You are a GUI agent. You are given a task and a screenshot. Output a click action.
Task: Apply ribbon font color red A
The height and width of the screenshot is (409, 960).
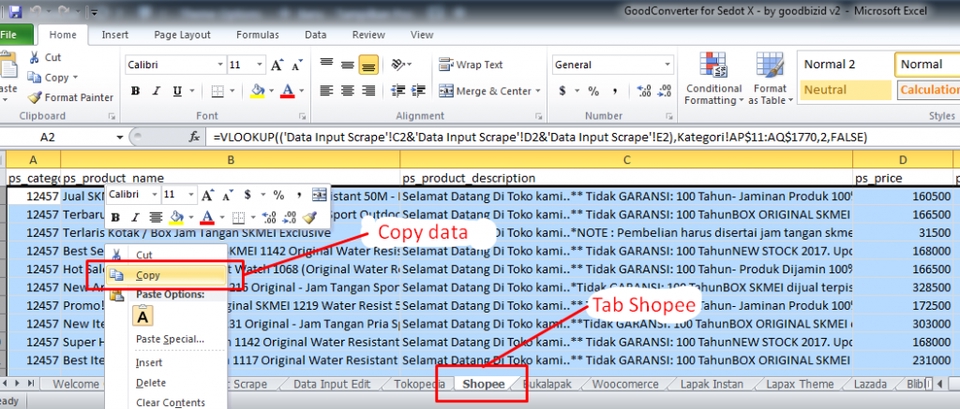click(x=287, y=91)
